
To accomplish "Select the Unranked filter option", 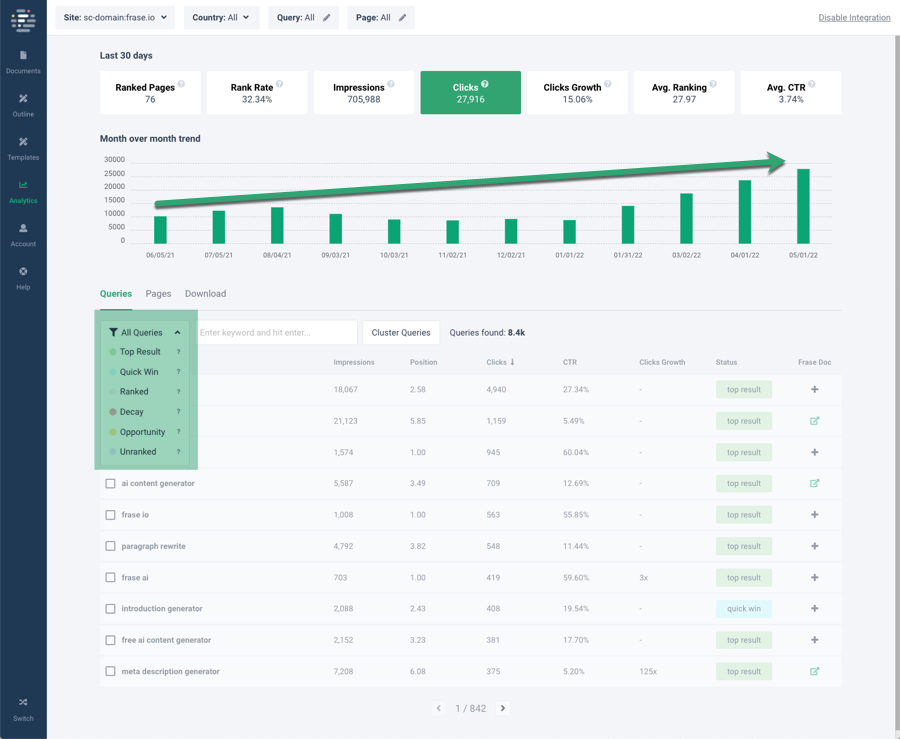I will tap(138, 452).
